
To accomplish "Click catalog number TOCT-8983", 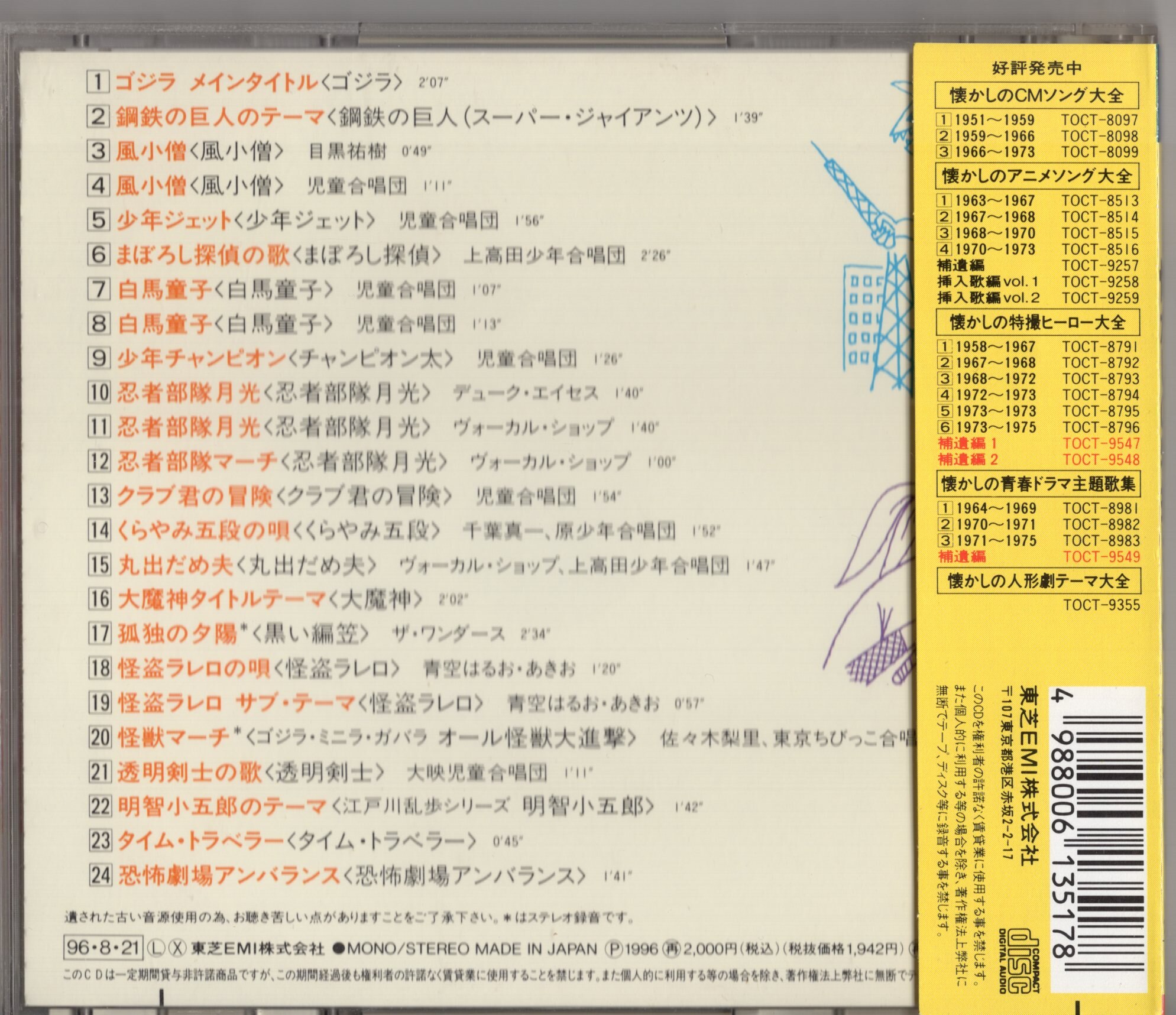I will [x=1102, y=540].
